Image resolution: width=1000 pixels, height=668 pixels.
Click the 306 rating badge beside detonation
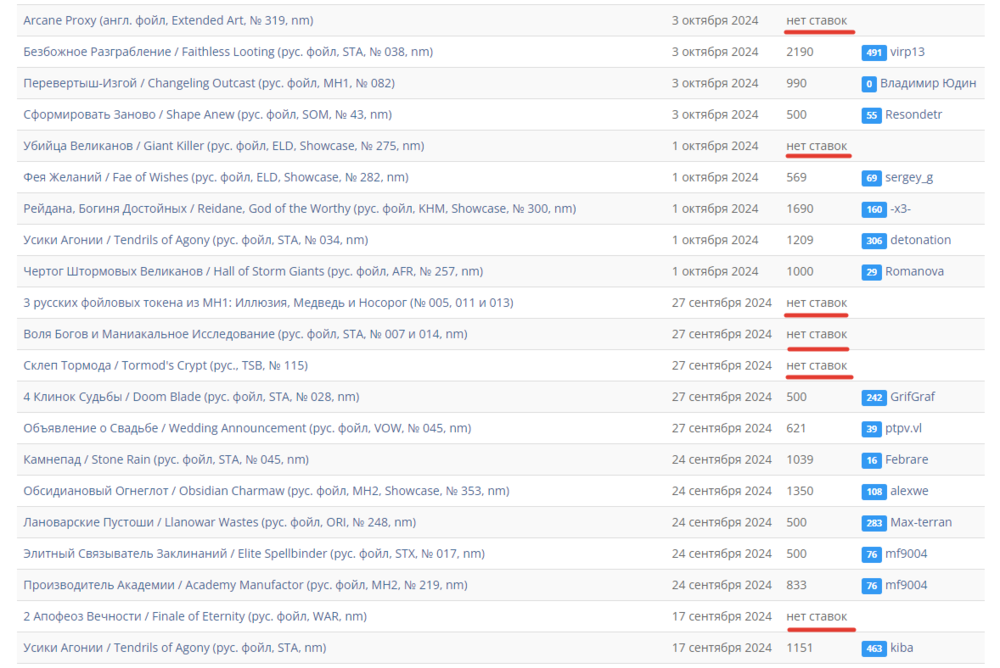coord(873,241)
